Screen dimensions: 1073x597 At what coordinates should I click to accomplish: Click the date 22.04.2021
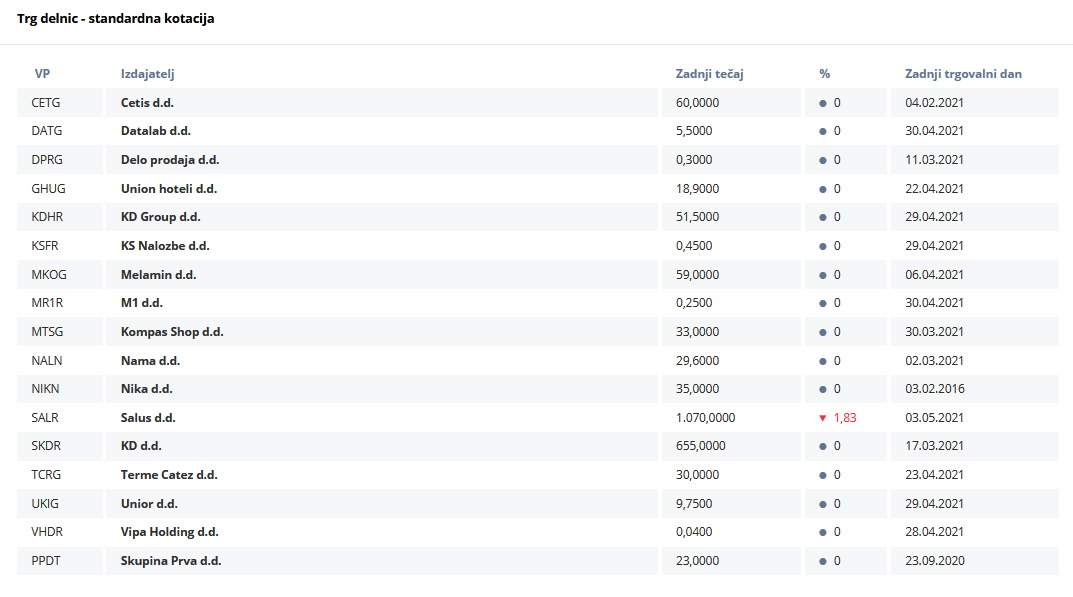pos(934,188)
